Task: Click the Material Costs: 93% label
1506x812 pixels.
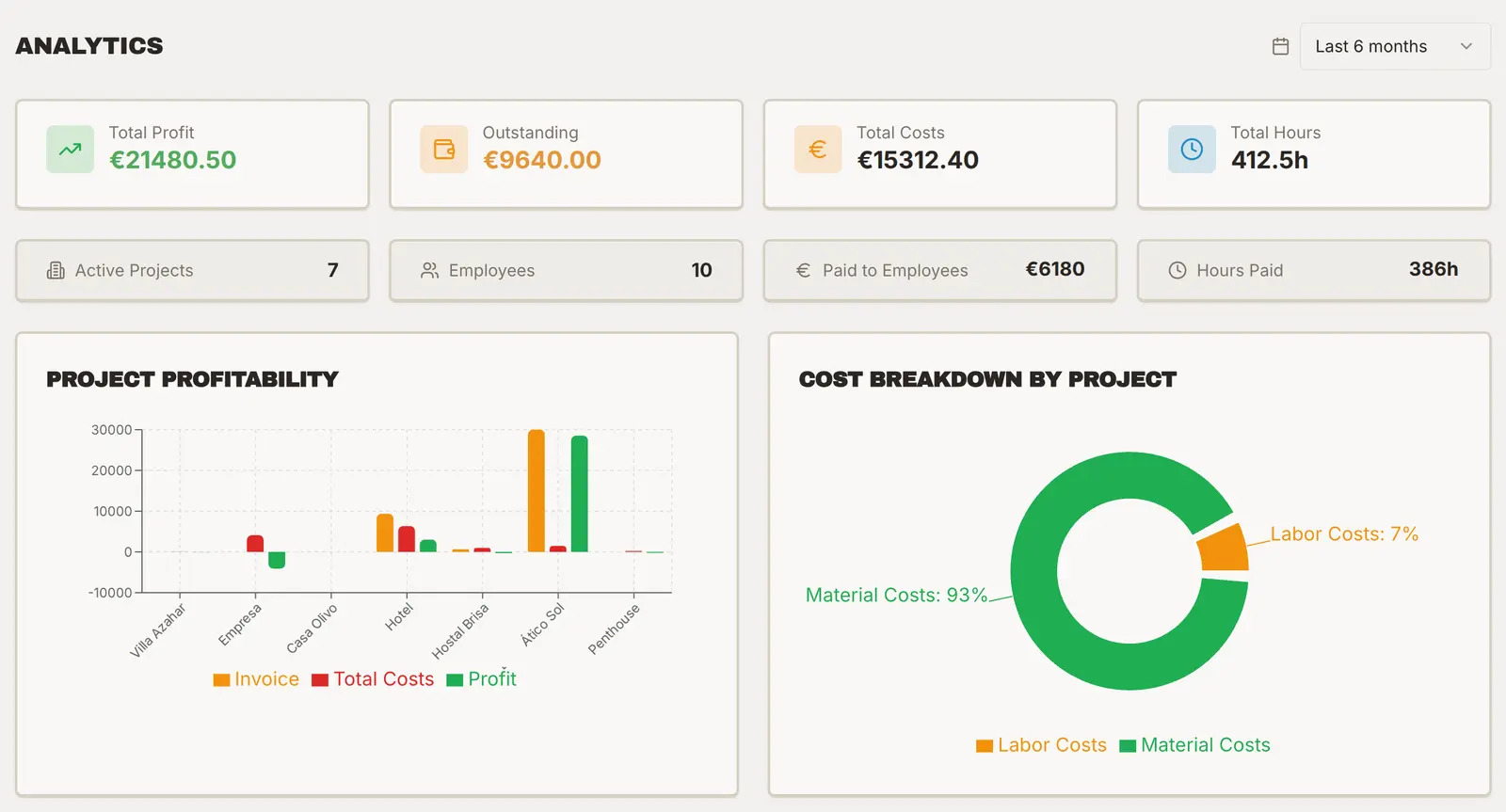Action: pyautogui.click(x=896, y=596)
